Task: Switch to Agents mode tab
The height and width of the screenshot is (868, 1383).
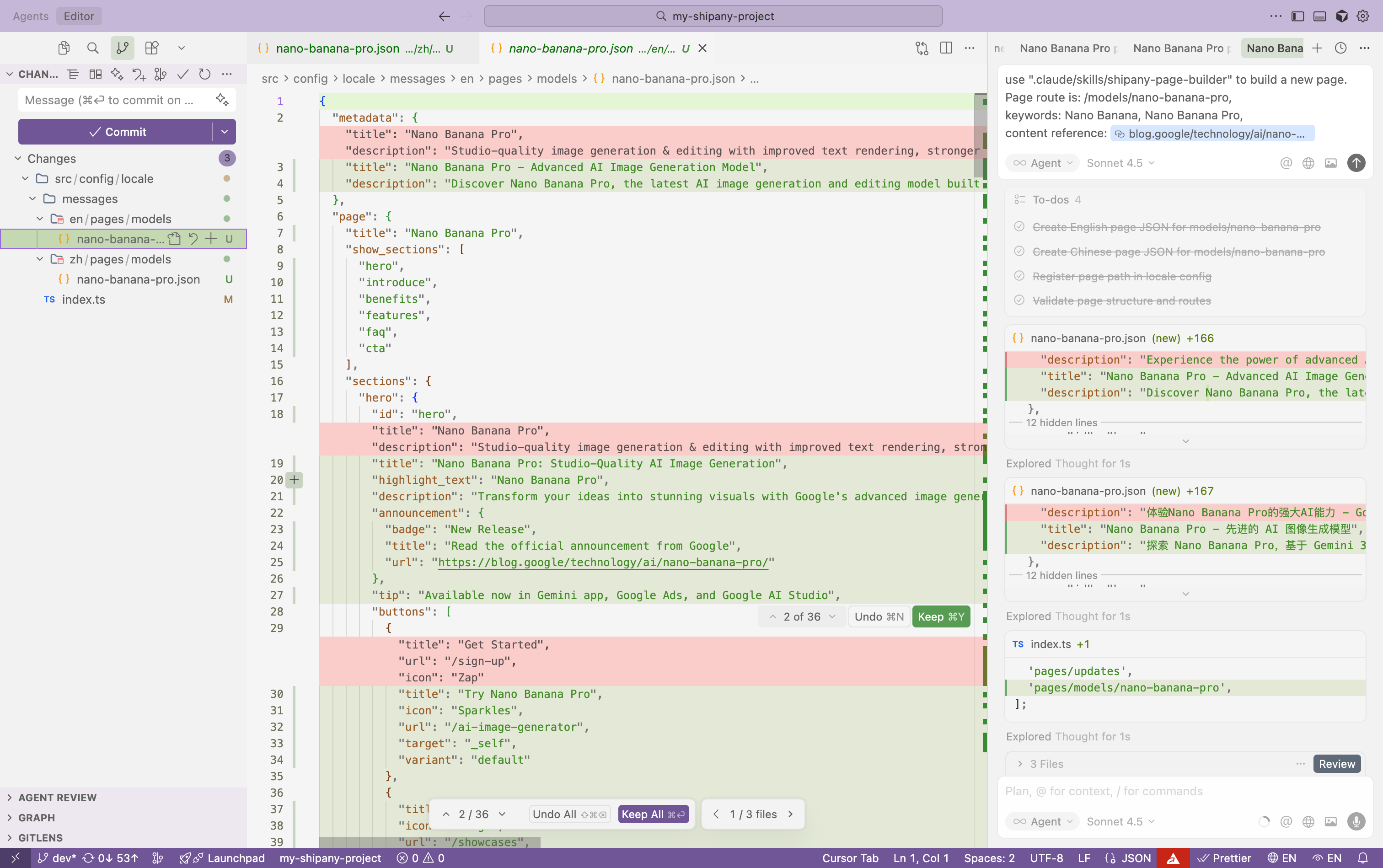Action: [x=31, y=16]
